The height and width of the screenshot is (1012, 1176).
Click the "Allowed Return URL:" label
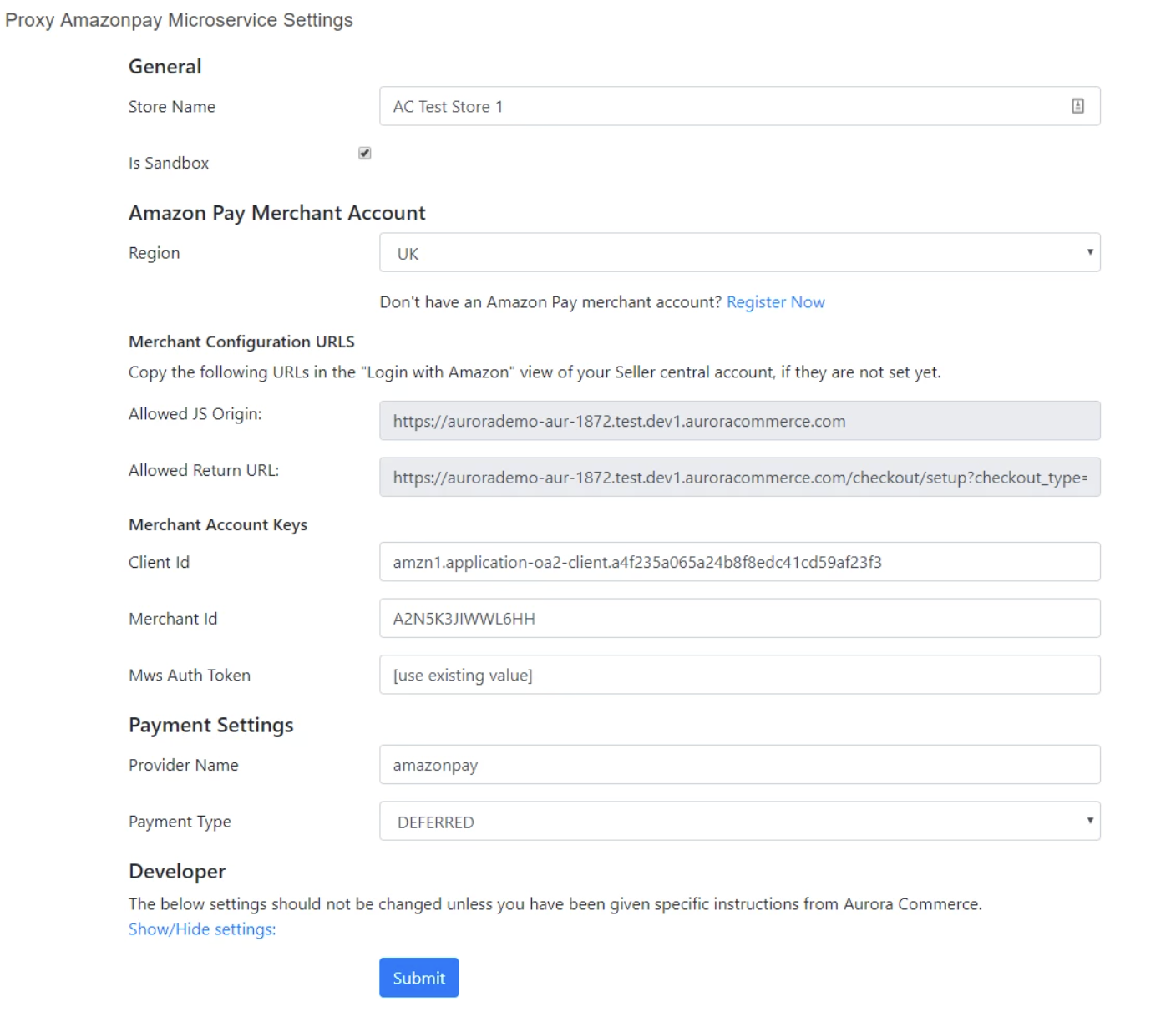coord(204,470)
